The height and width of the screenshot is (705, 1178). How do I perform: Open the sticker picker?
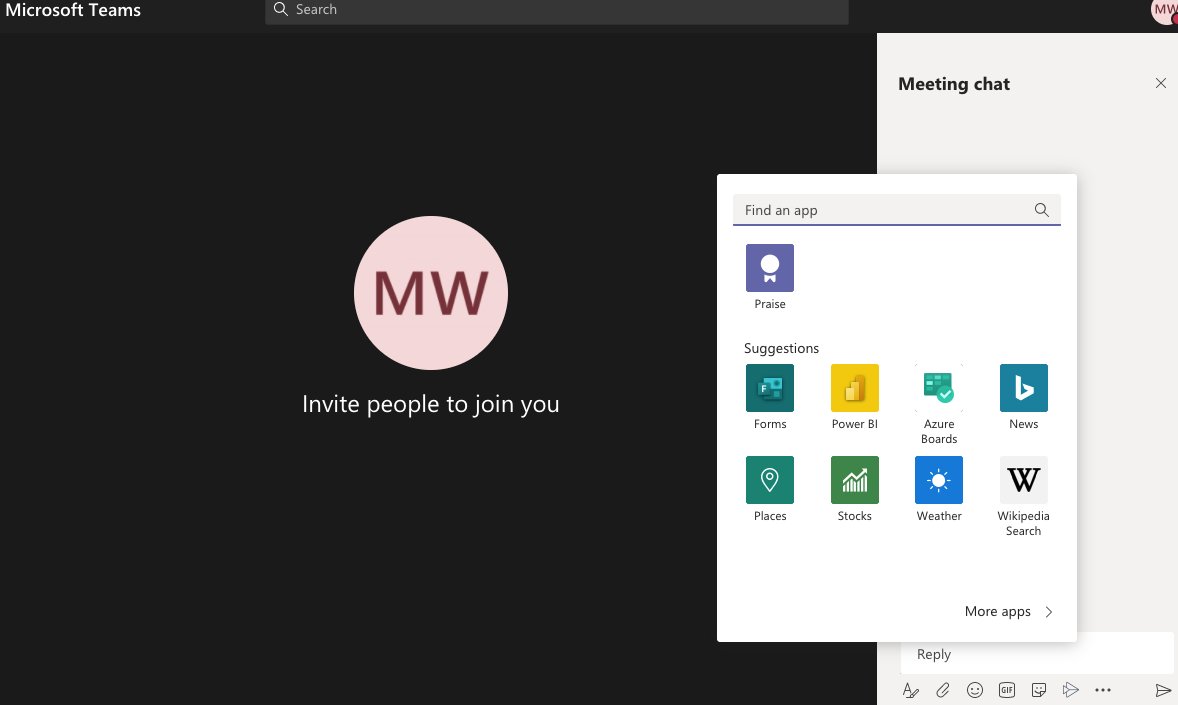1039,690
